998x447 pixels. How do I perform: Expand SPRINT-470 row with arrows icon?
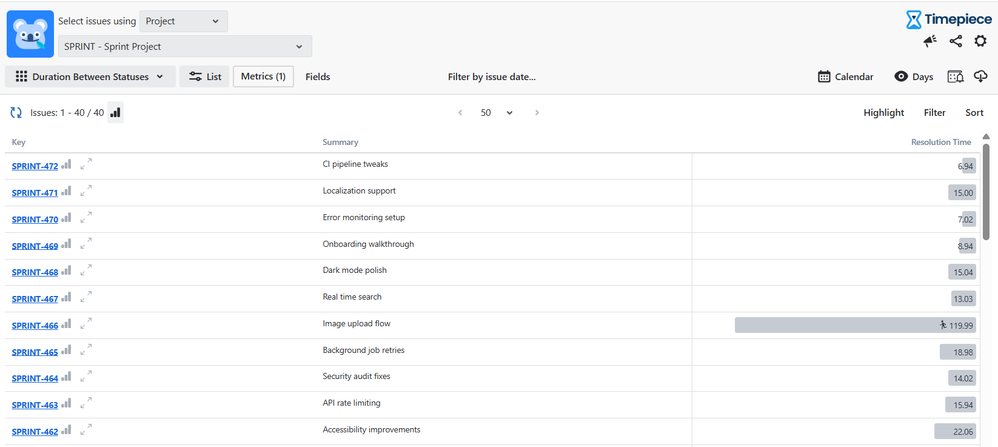click(x=86, y=218)
